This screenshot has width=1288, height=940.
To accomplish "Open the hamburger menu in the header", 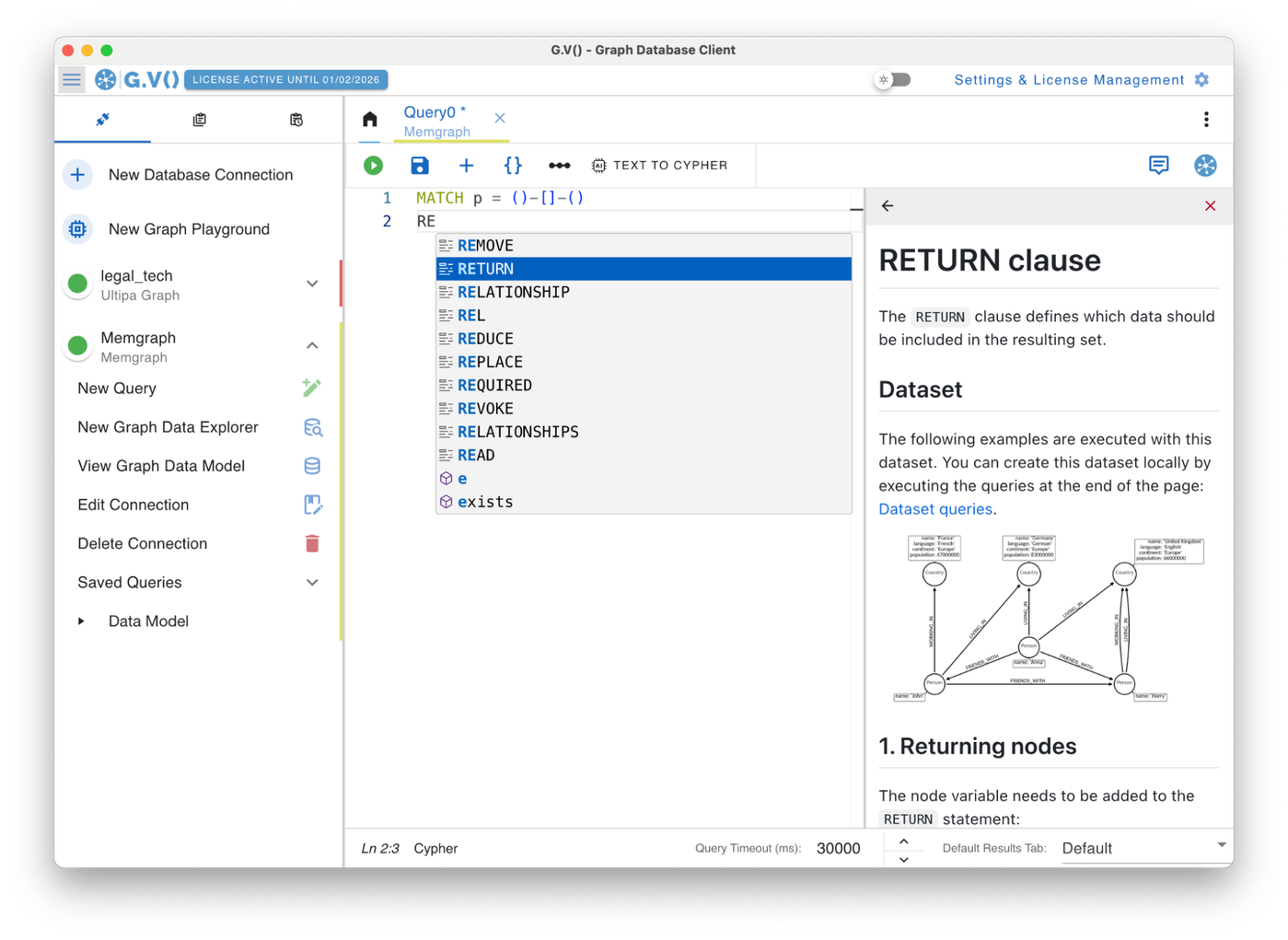I will [72, 80].
